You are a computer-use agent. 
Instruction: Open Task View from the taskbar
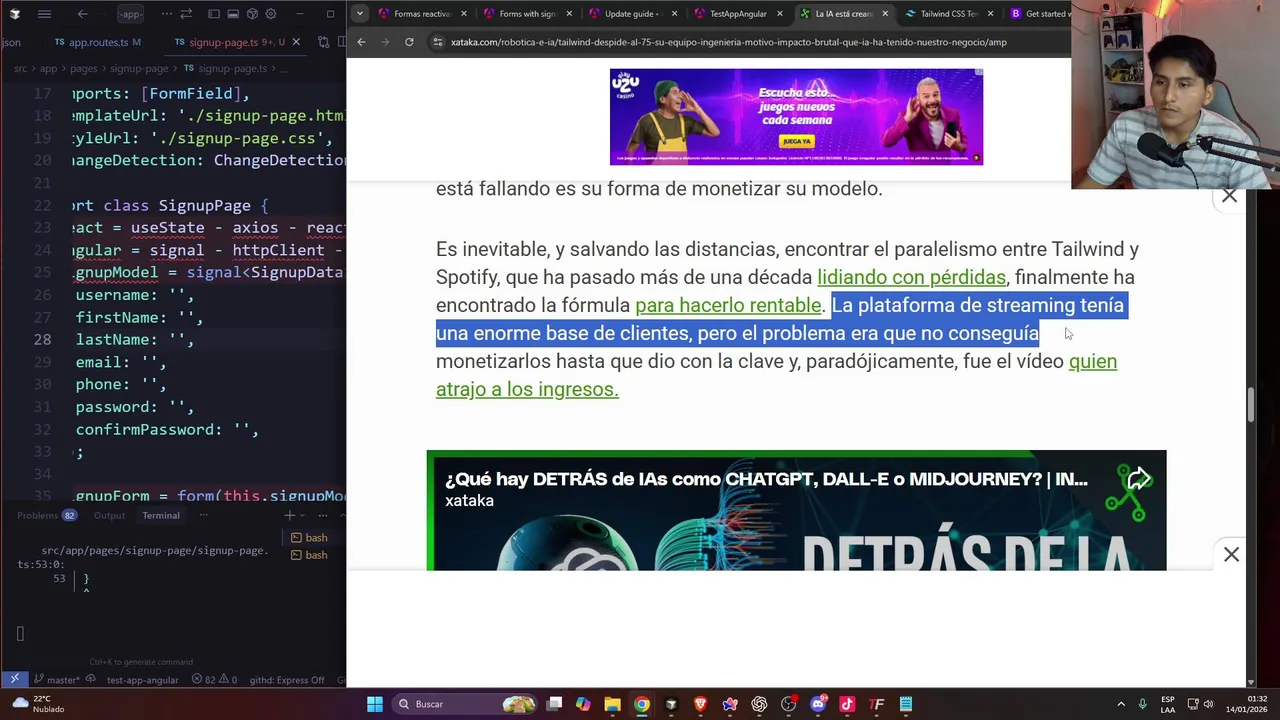[x=554, y=704]
